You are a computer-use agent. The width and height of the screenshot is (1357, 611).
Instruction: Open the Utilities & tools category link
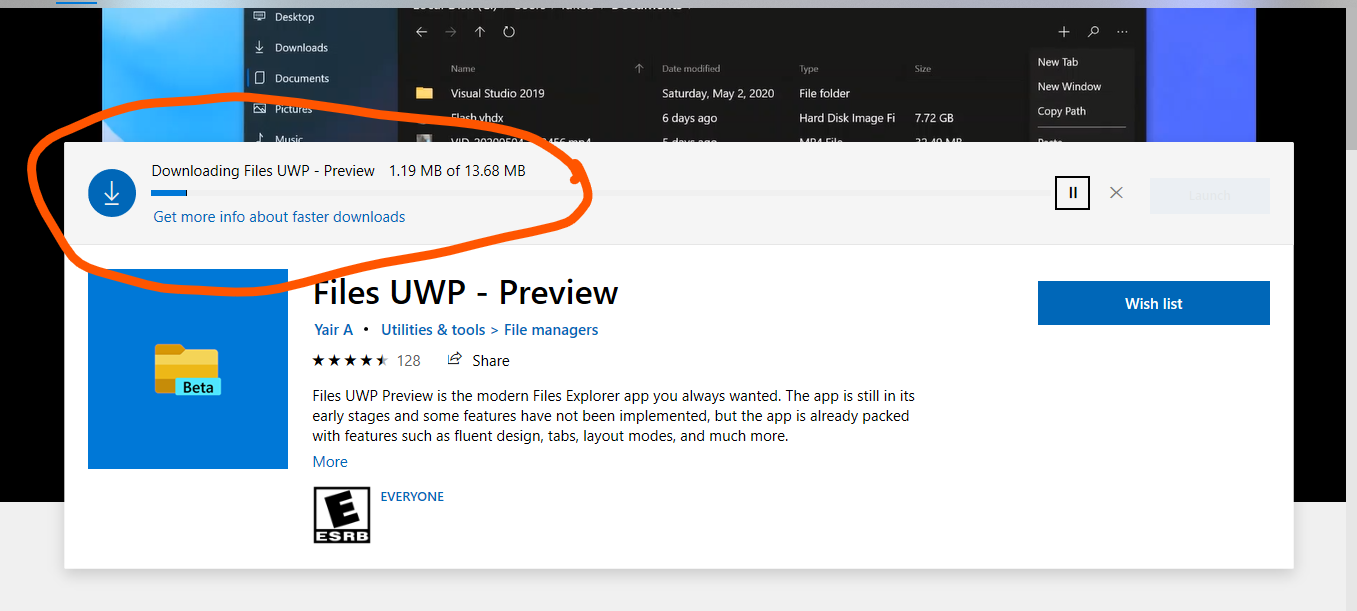tap(433, 329)
